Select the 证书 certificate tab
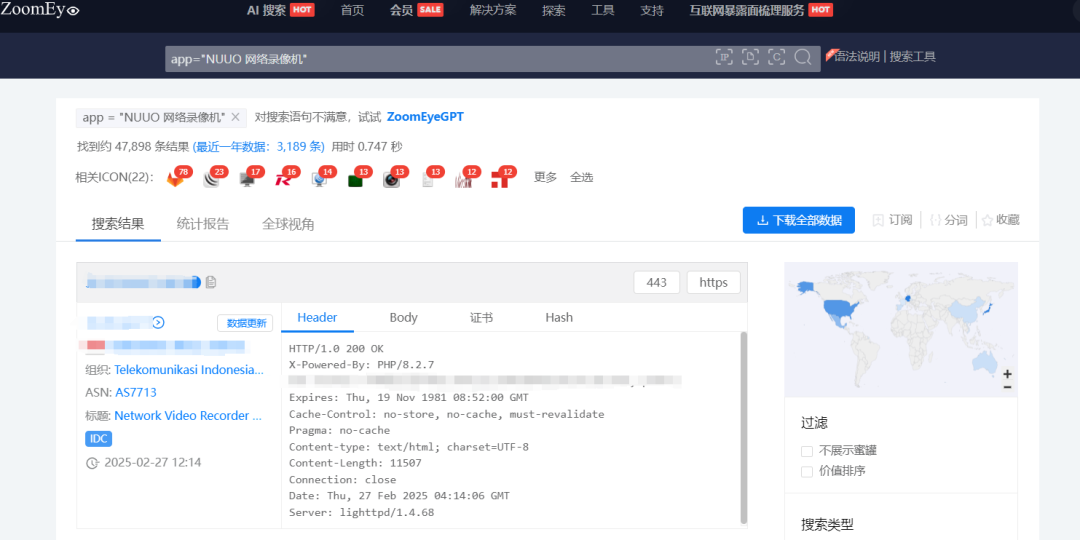Viewport: 1080px width, 540px height. pyautogui.click(x=481, y=318)
